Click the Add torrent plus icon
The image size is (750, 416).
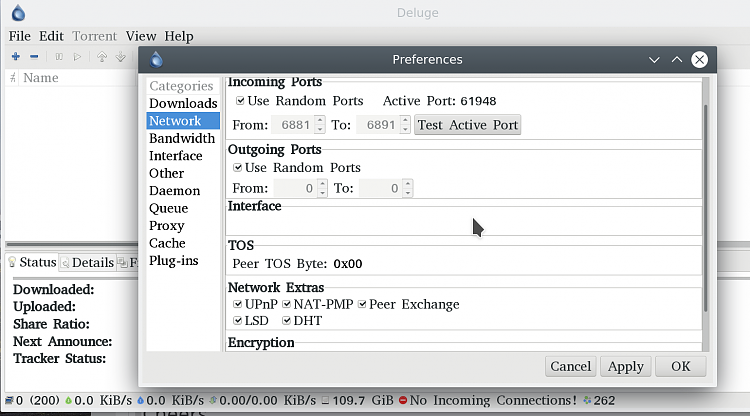[x=16, y=56]
